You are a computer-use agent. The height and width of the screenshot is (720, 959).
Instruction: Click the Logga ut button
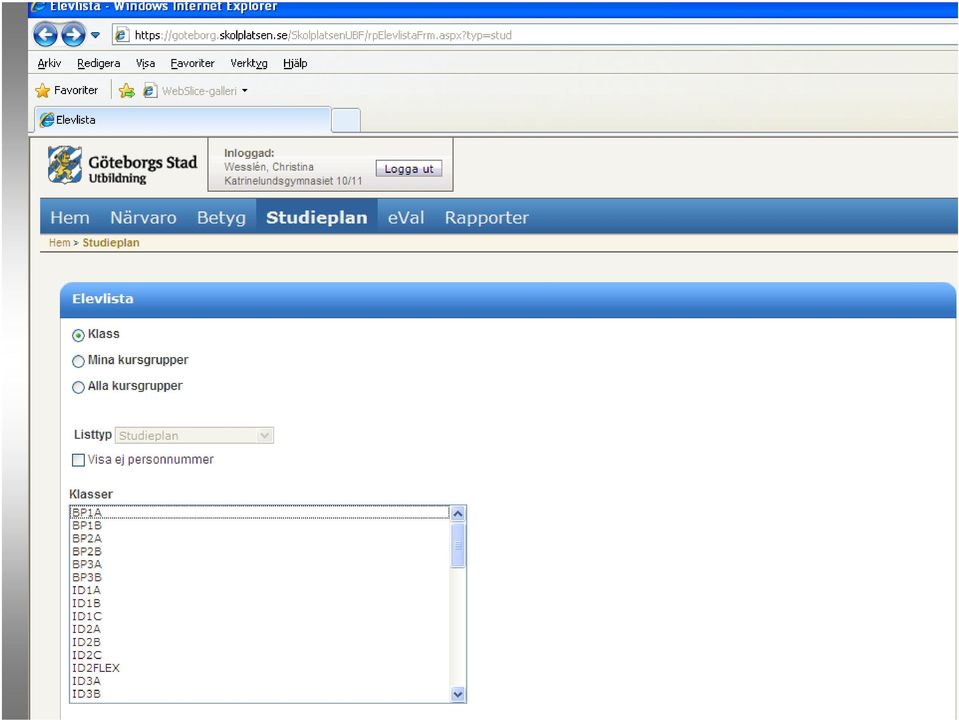[409, 169]
